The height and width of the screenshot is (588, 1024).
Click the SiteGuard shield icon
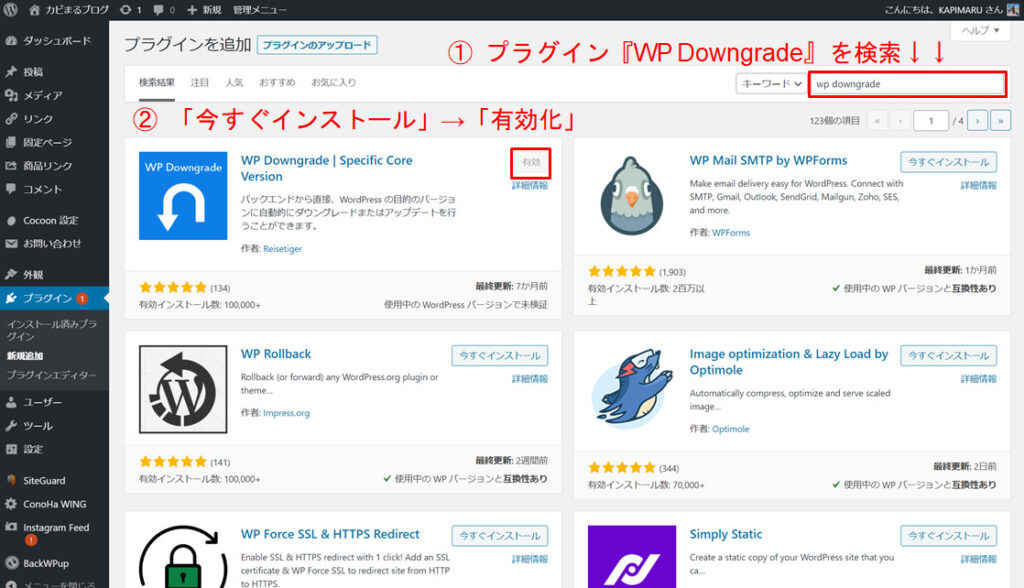11,480
